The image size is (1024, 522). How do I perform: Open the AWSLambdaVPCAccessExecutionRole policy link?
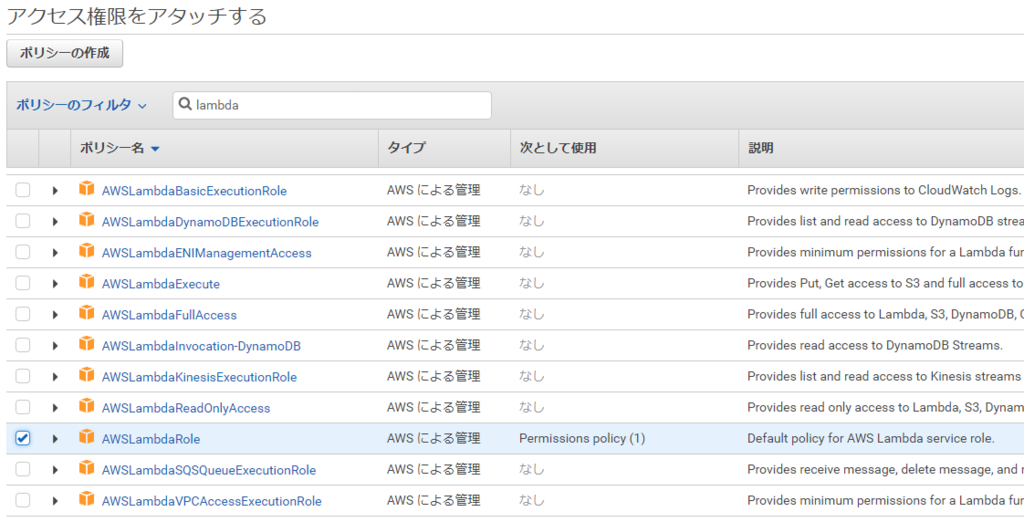[x=212, y=501]
